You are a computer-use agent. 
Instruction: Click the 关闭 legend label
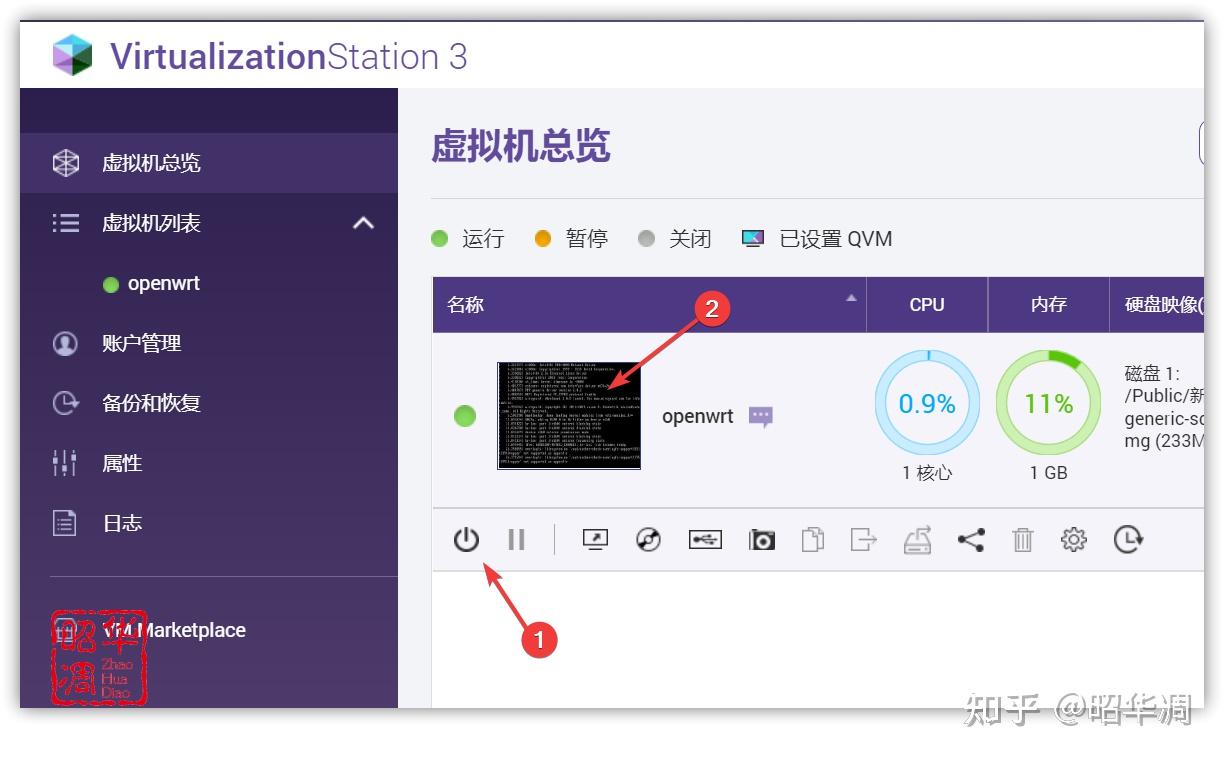tap(690, 239)
